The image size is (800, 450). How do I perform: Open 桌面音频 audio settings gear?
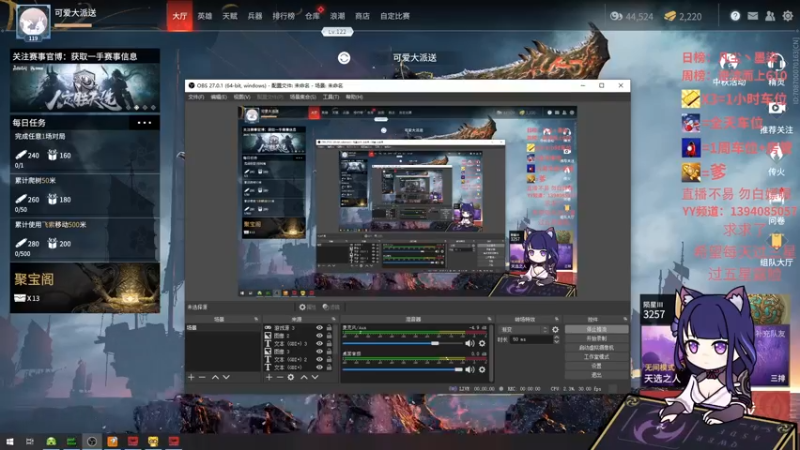(x=482, y=369)
